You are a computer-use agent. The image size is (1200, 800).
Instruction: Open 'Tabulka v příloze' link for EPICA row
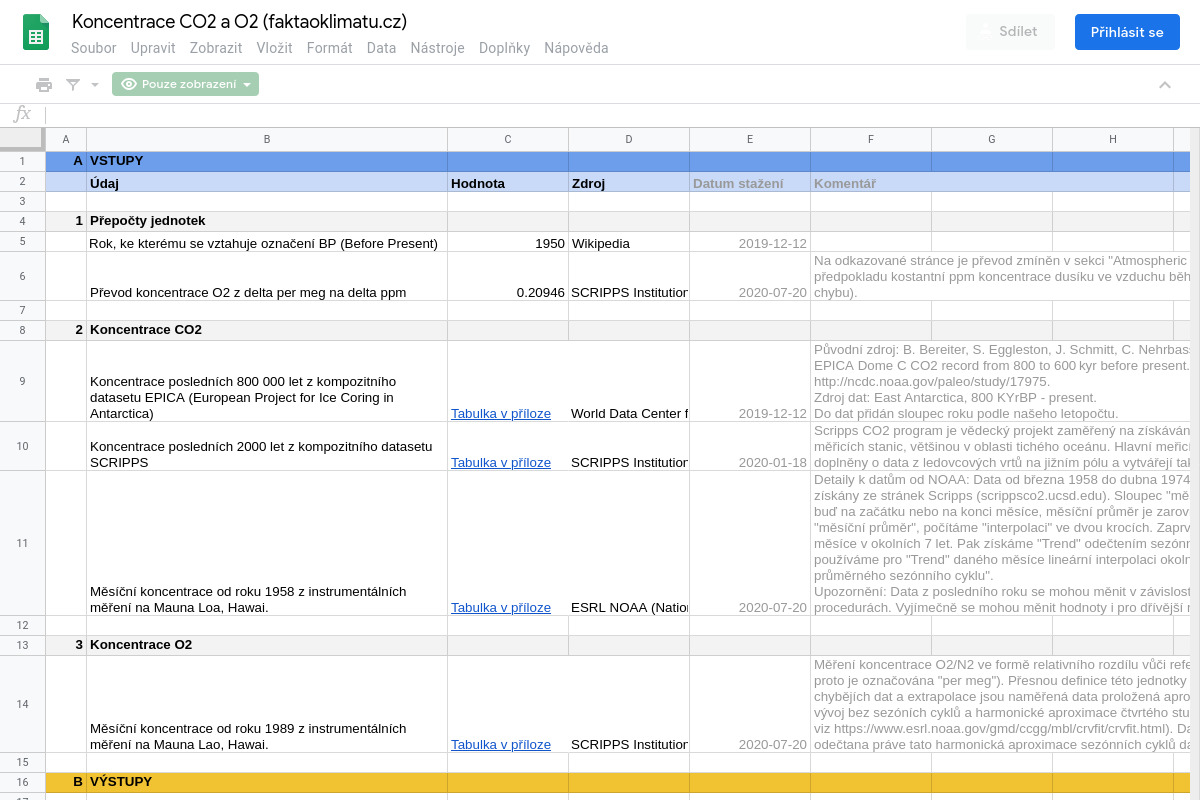coord(501,413)
